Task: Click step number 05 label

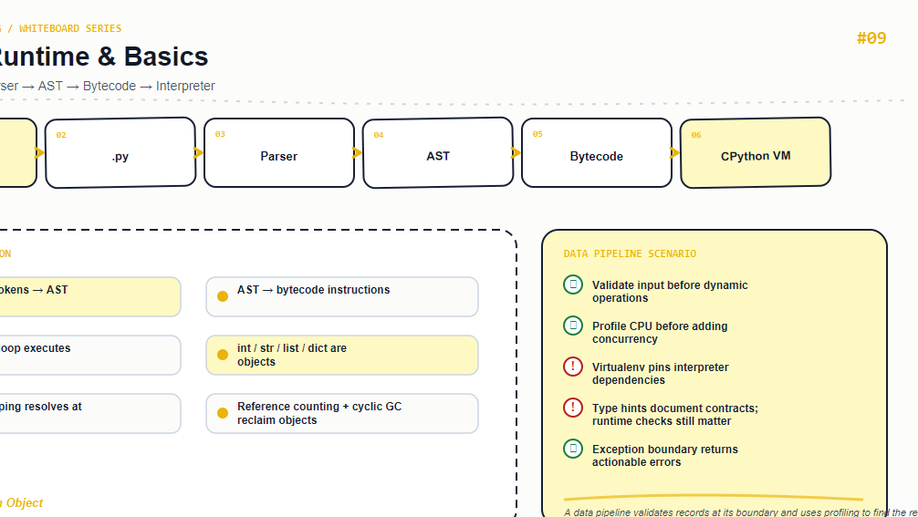Action: point(537,134)
